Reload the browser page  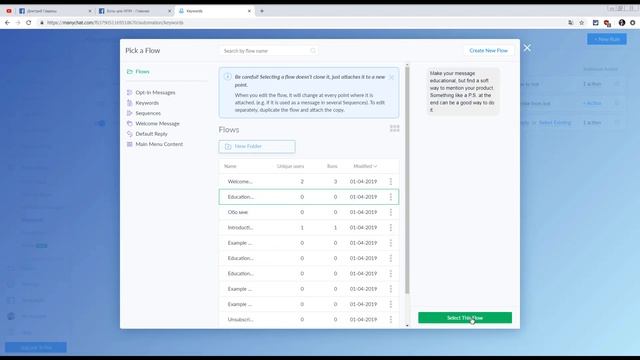[x=29, y=22]
